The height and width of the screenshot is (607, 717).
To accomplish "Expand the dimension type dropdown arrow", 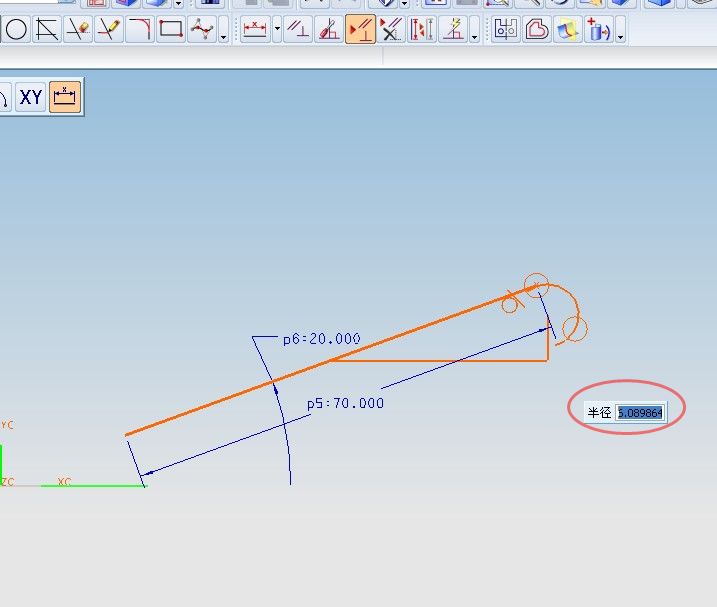I will point(277,30).
